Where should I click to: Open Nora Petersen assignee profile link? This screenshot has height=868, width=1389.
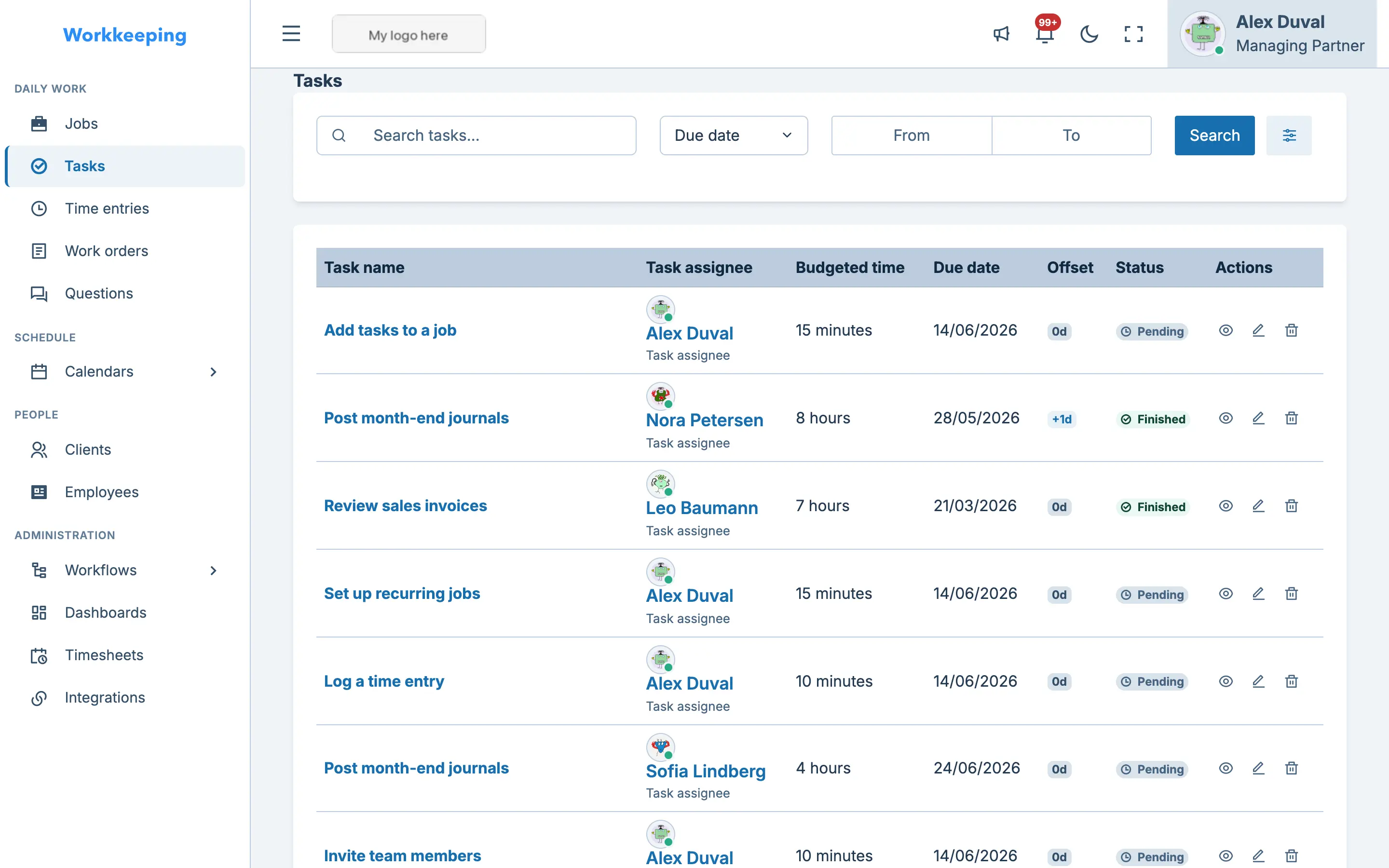coord(704,420)
